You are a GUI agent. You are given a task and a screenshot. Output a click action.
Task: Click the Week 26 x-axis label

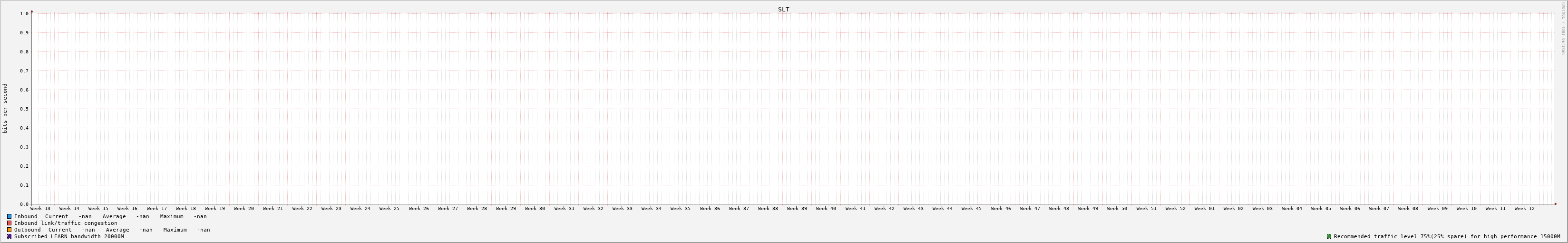[x=418, y=209]
